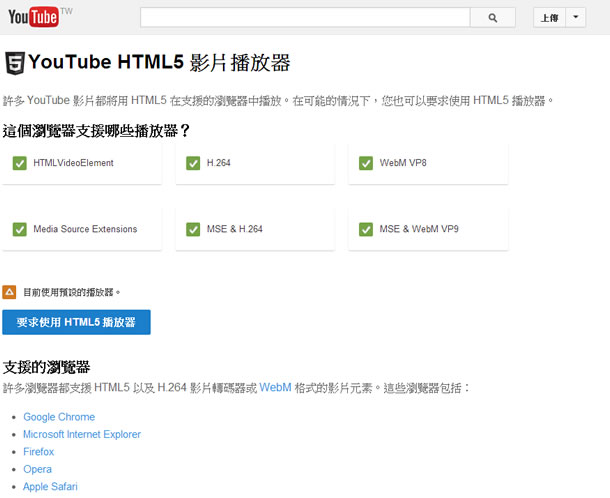Click the 'YouTube HTML5 影片播放器' heading

pos(159,62)
